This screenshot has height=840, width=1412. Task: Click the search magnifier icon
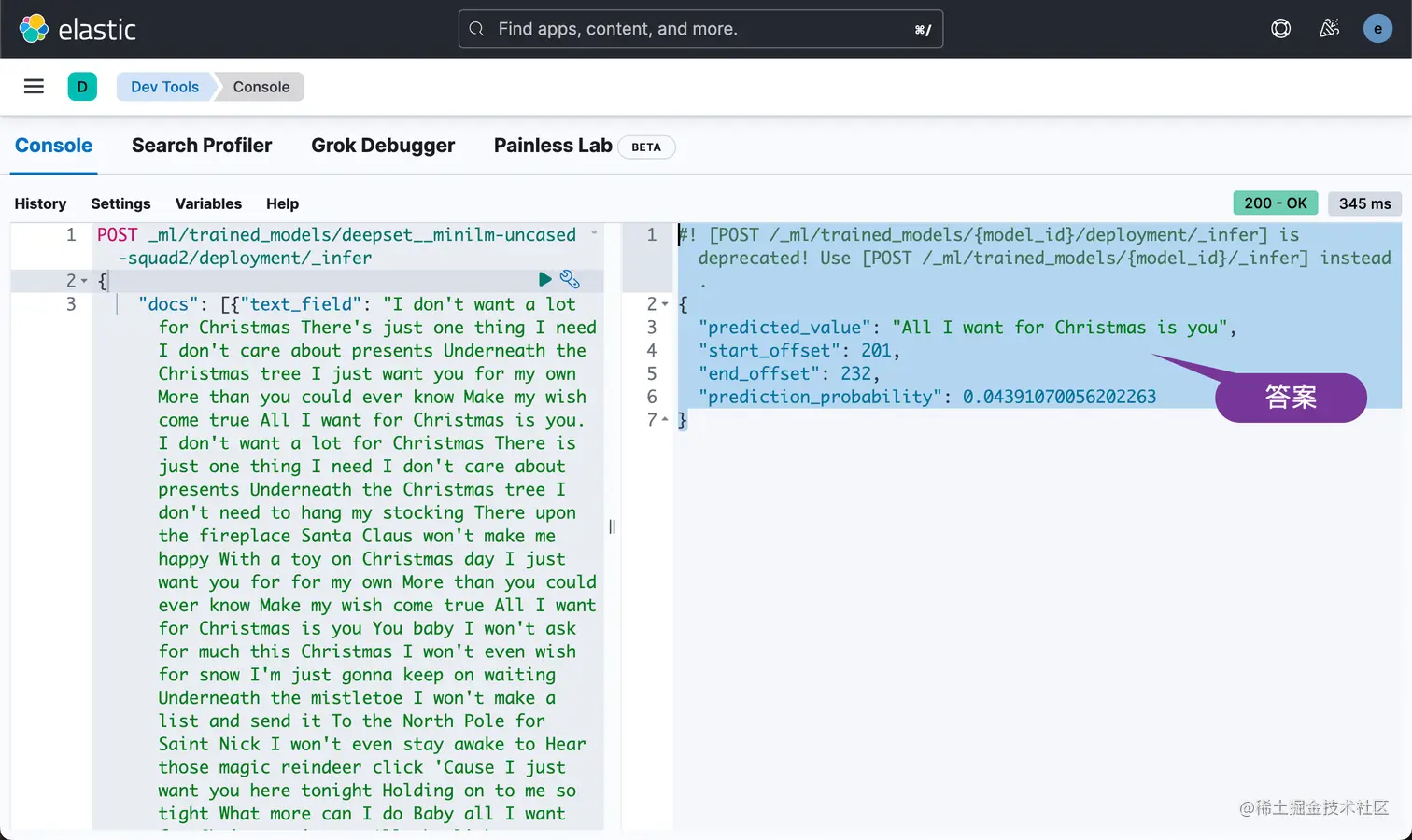coord(476,29)
